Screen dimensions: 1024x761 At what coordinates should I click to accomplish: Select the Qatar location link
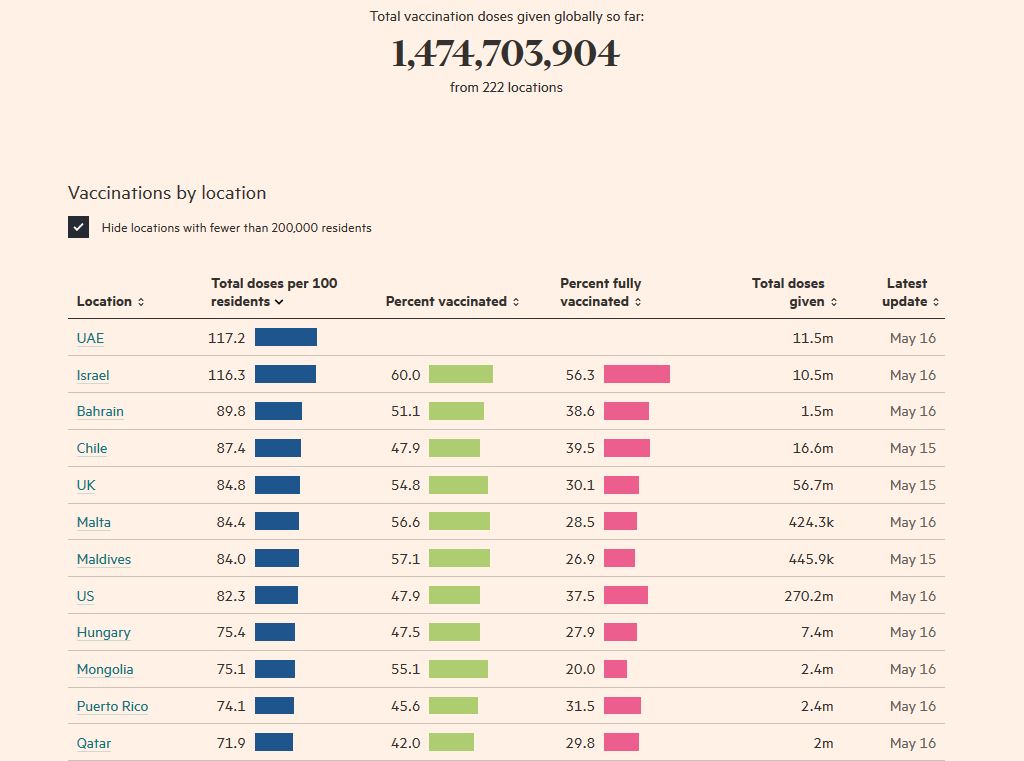click(x=94, y=743)
